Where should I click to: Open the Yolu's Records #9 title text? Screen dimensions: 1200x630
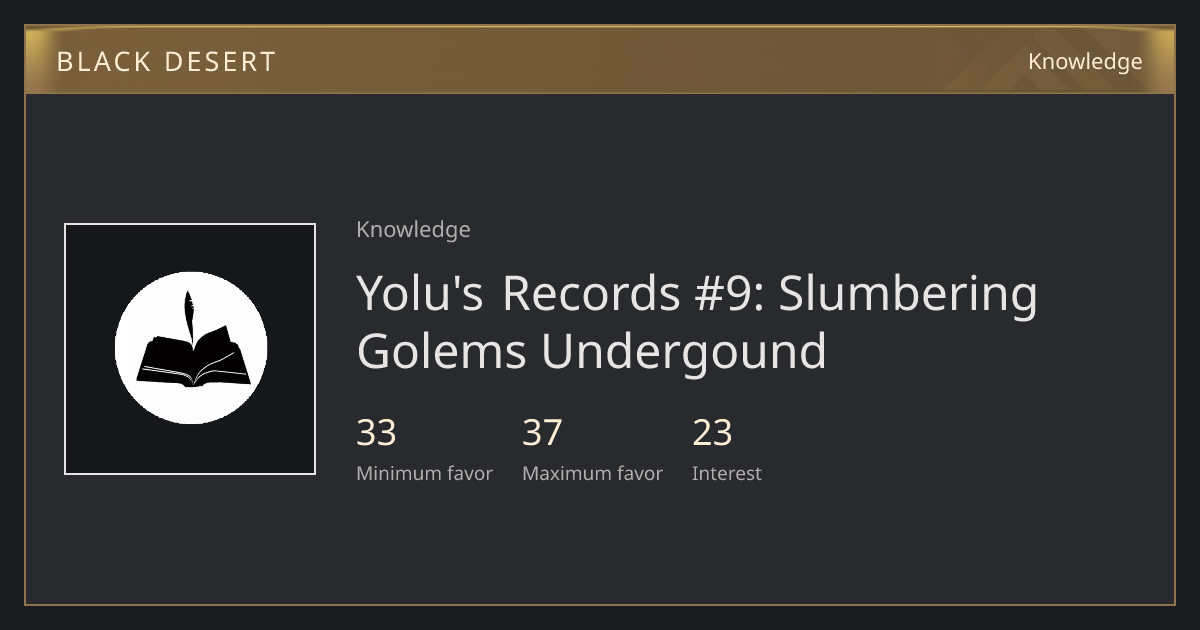(x=697, y=322)
